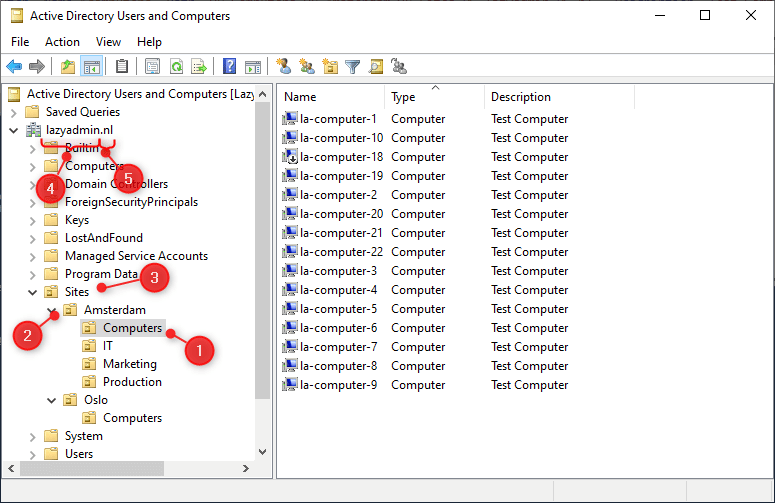Sort by the Type column header

point(435,97)
